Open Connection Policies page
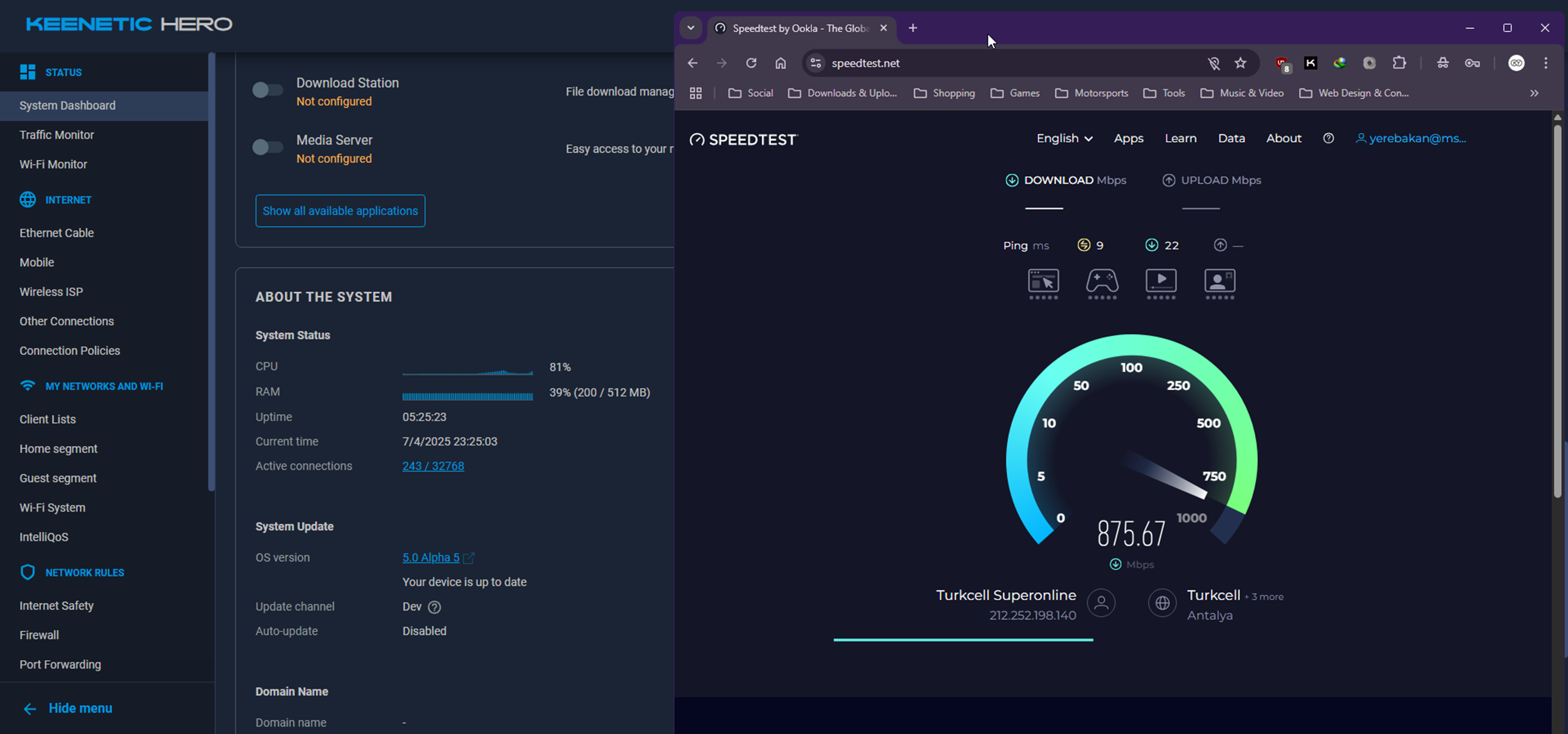This screenshot has width=1568, height=734. 70,350
